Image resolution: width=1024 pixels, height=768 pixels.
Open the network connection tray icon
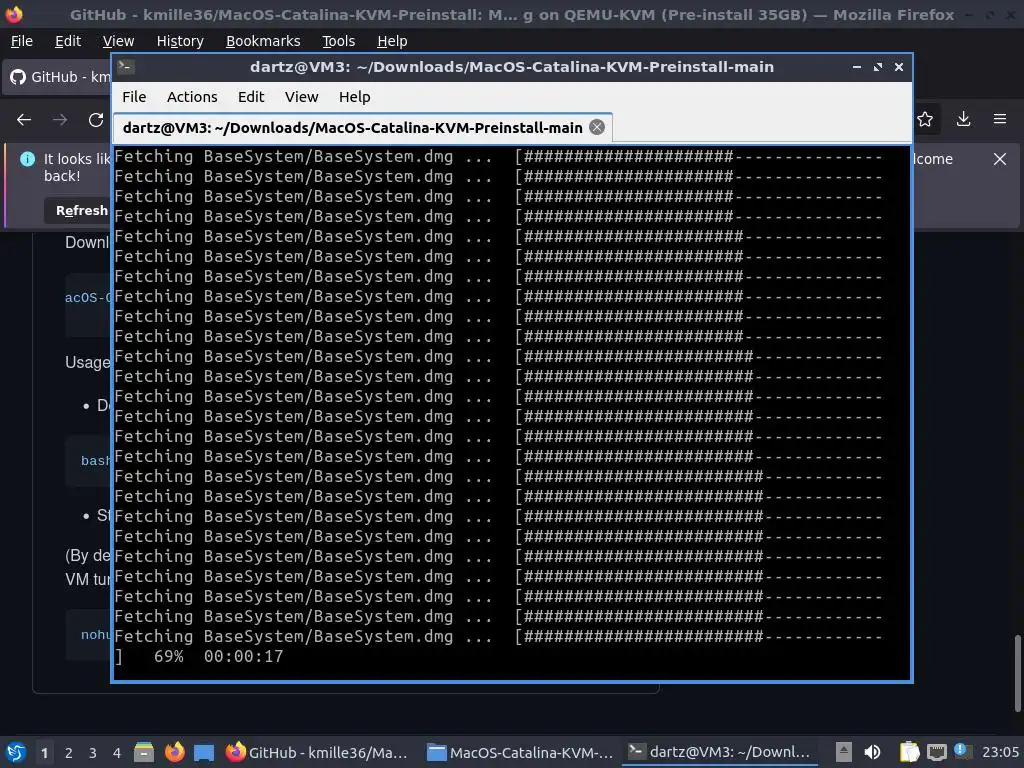click(x=936, y=752)
